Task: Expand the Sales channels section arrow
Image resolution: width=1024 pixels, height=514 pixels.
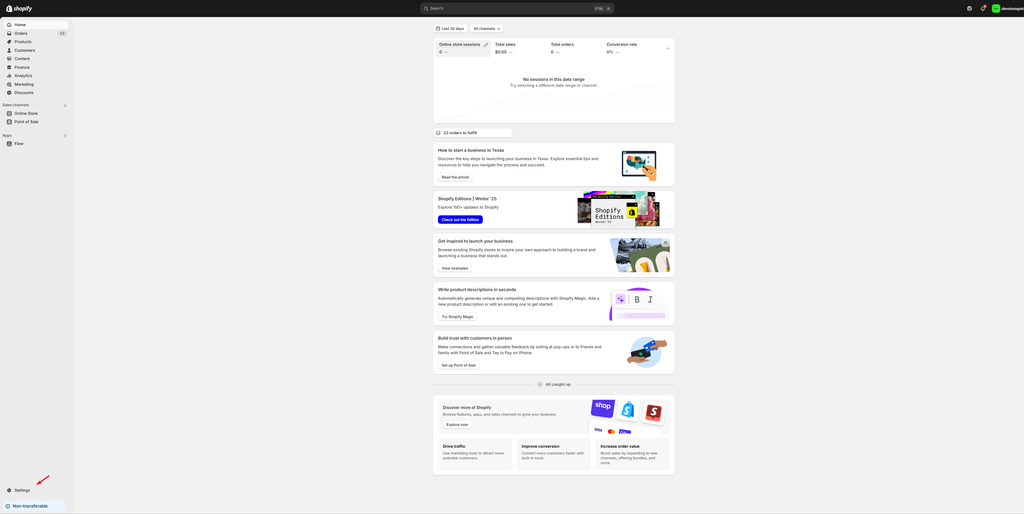Action: (x=65, y=105)
